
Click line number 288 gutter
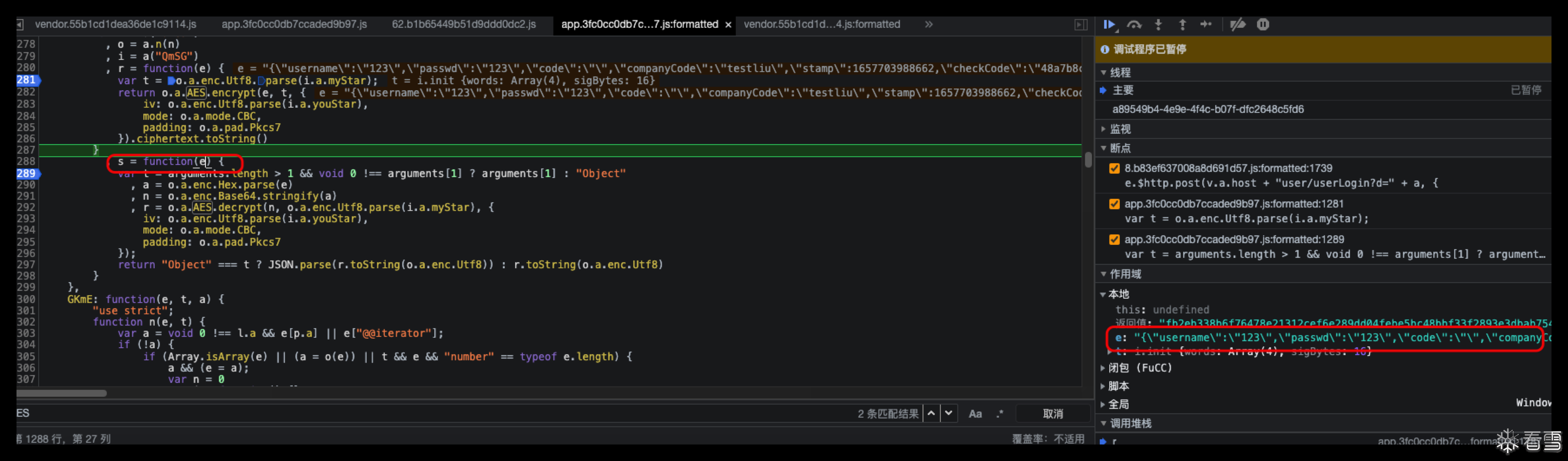[x=26, y=162]
